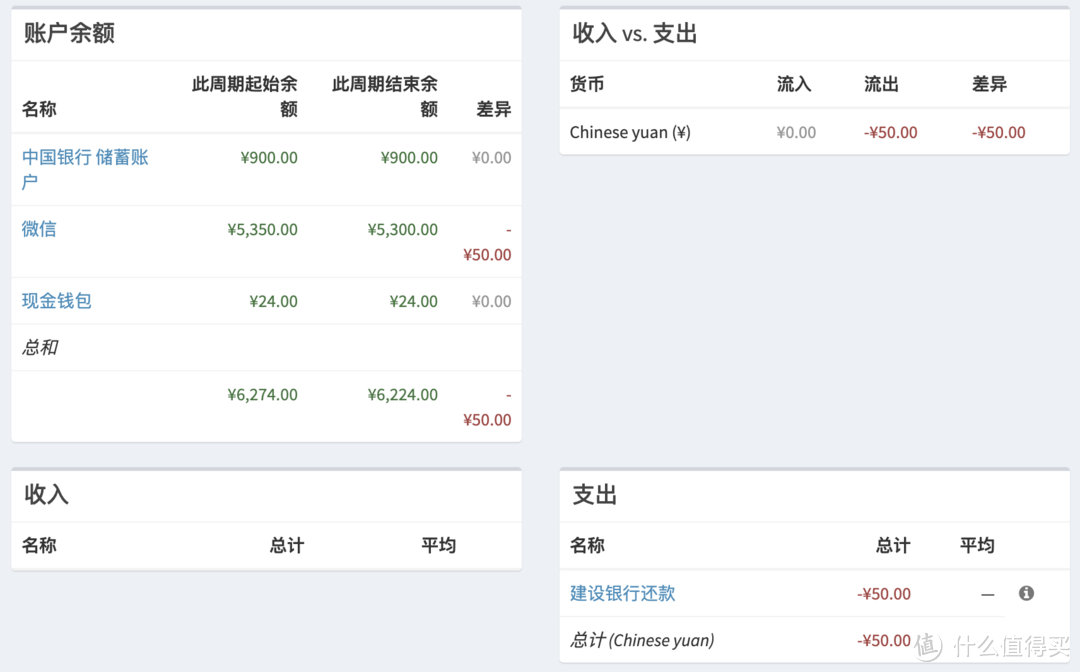The width and height of the screenshot is (1080, 672).
Task: Open the 建设银行还款 expense link
Action: [x=622, y=593]
